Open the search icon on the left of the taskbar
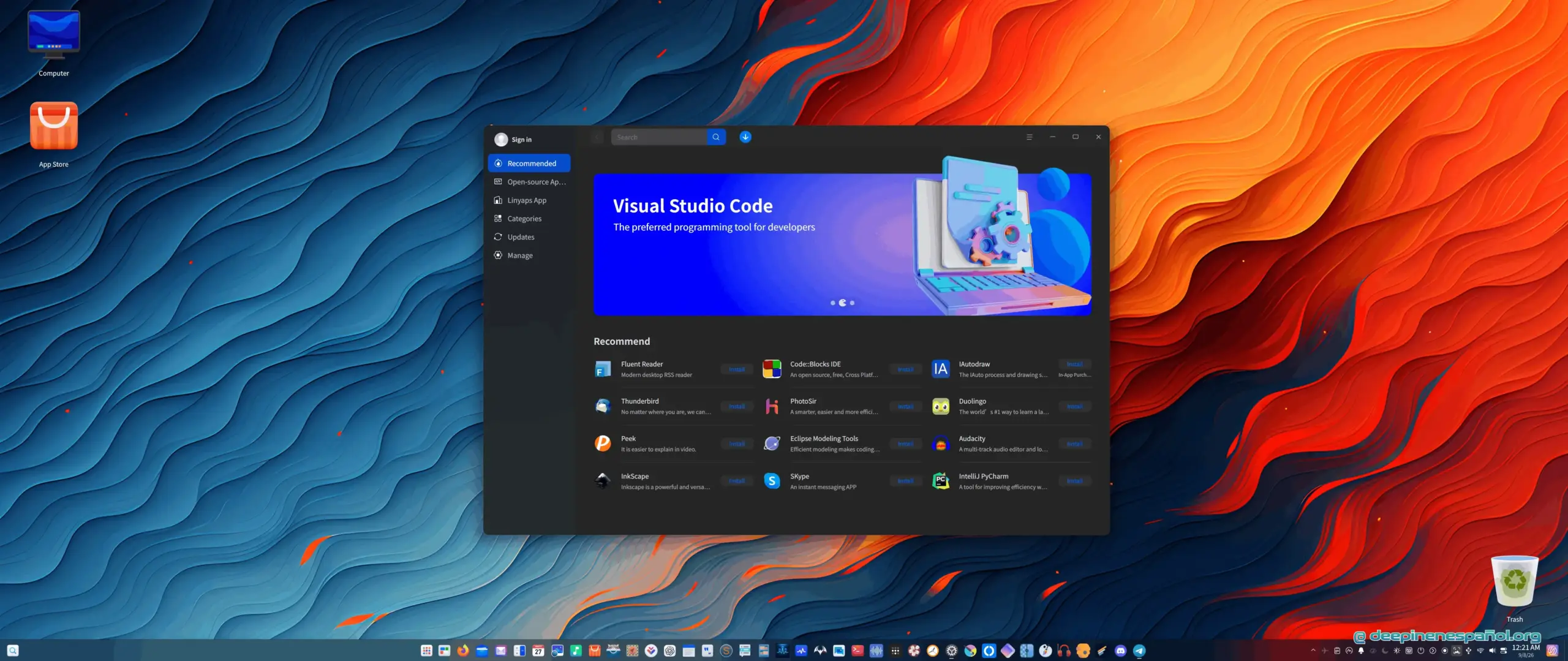1568x661 pixels. (x=13, y=651)
